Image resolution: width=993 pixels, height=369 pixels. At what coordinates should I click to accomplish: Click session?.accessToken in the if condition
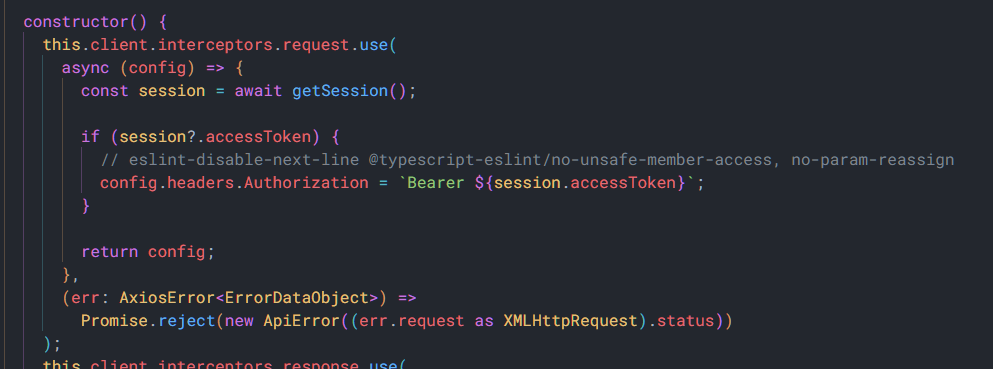pos(215,137)
